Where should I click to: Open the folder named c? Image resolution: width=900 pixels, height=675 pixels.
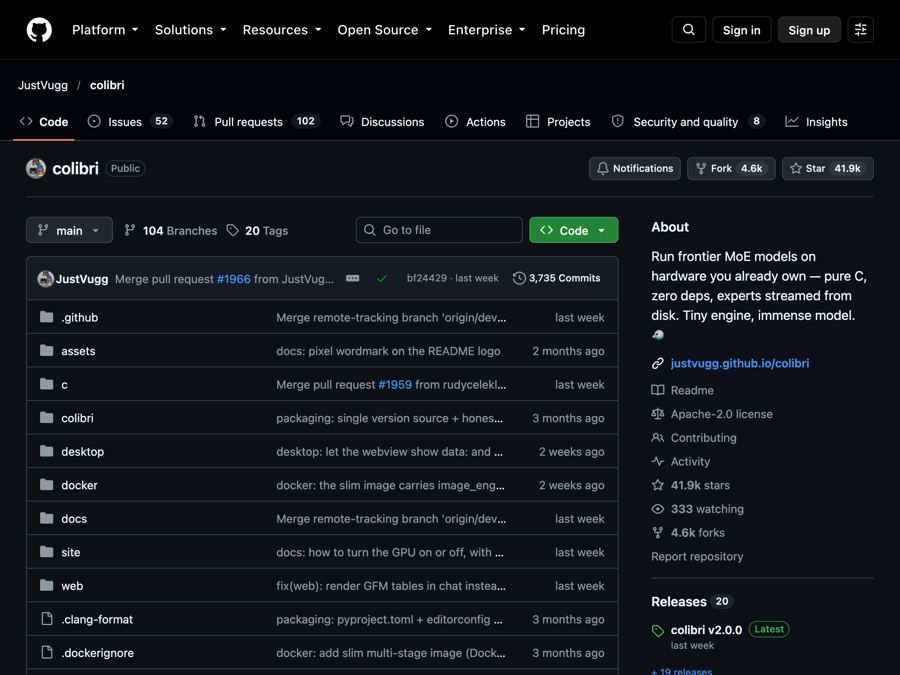click(x=64, y=385)
